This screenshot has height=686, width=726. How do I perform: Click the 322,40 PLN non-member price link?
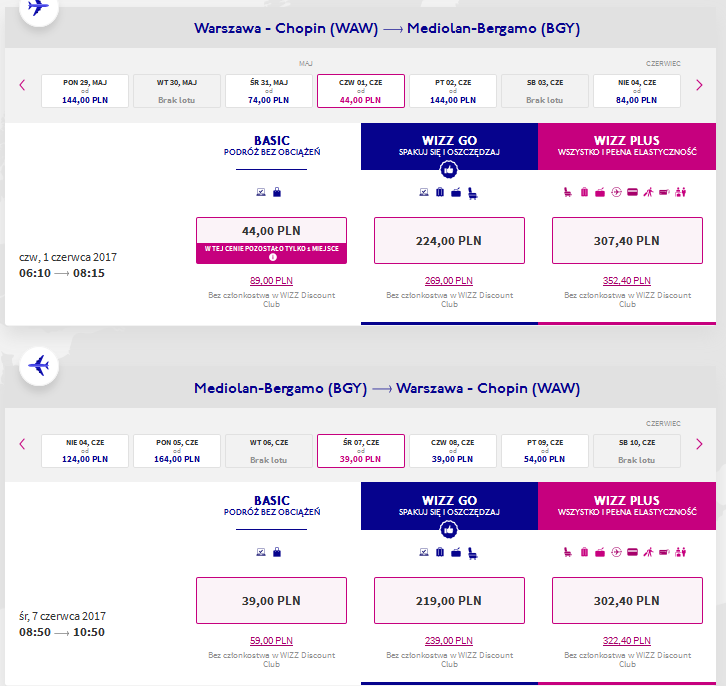click(627, 641)
